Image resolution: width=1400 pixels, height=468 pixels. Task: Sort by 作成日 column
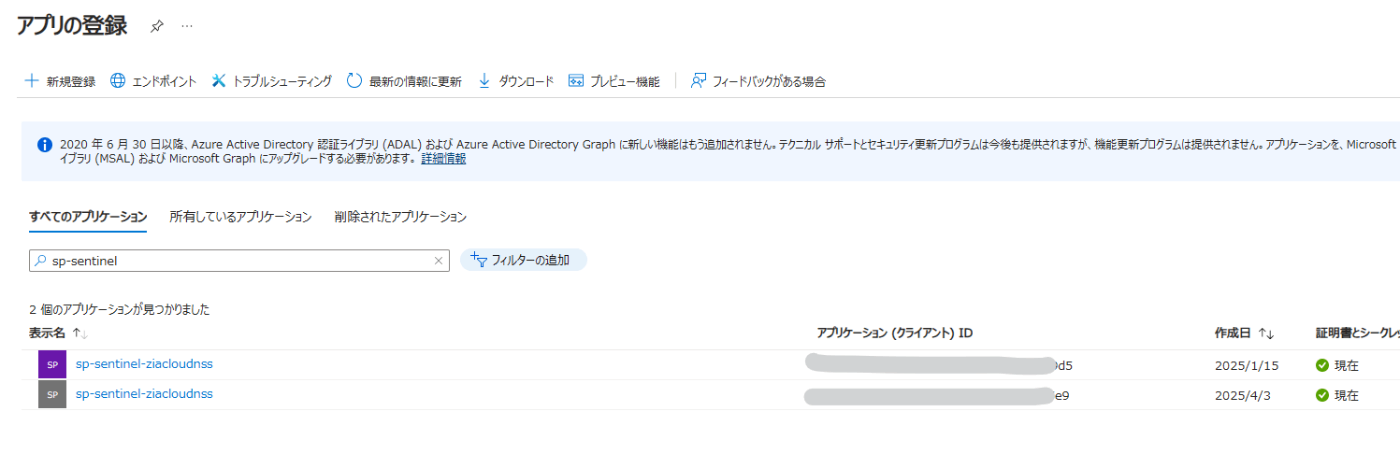point(1244,333)
